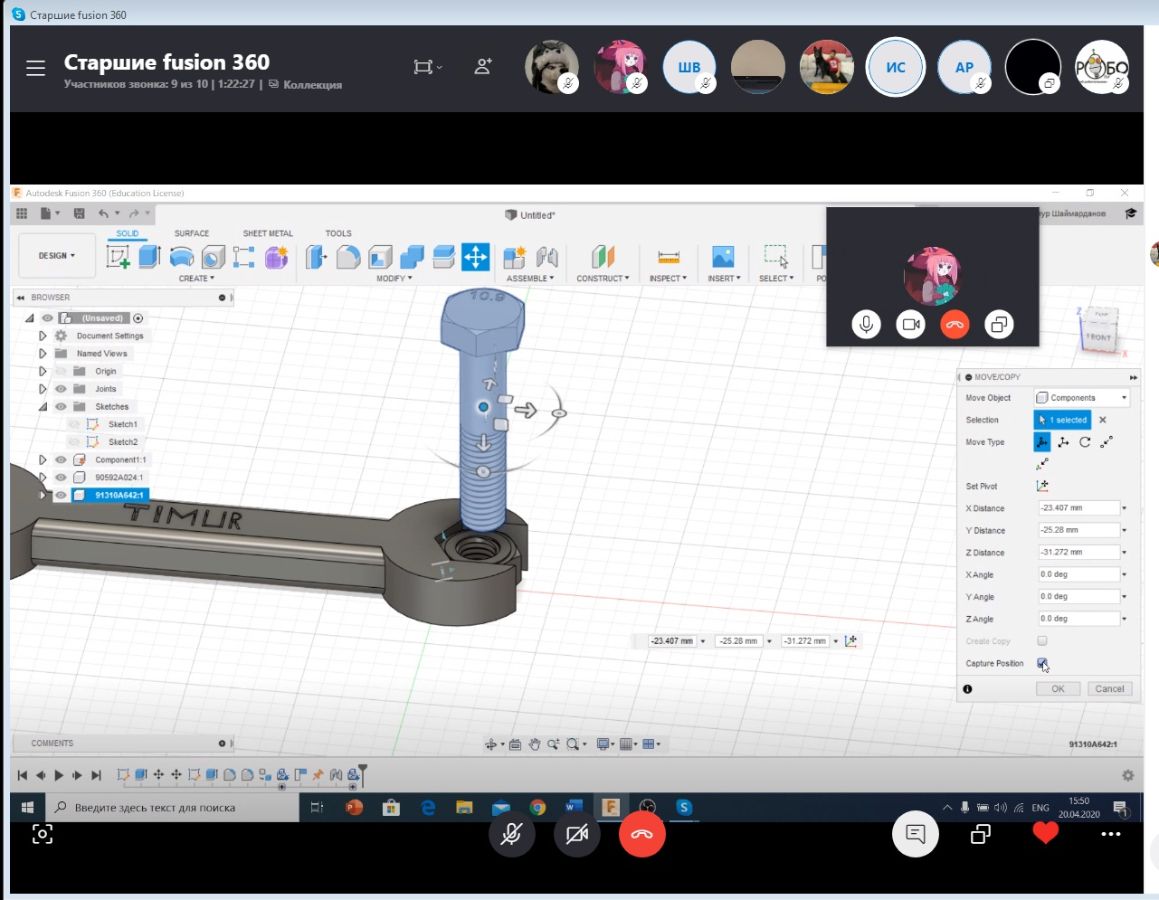Open the Design workspace dropdown

click(57, 256)
